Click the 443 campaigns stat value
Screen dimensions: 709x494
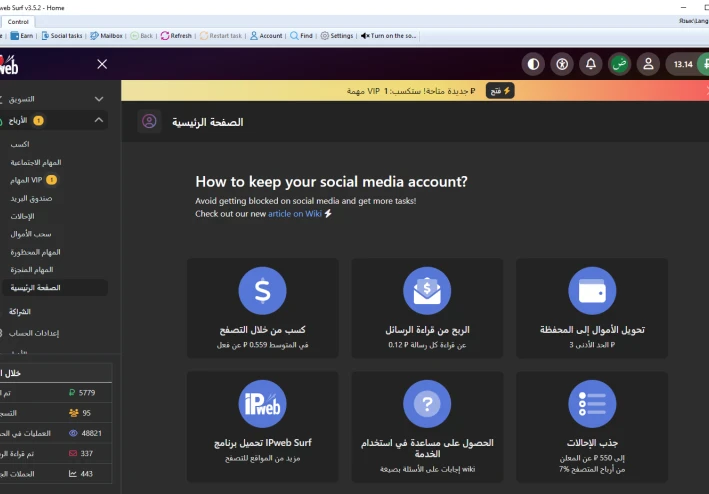pyautogui.click(x=86, y=474)
